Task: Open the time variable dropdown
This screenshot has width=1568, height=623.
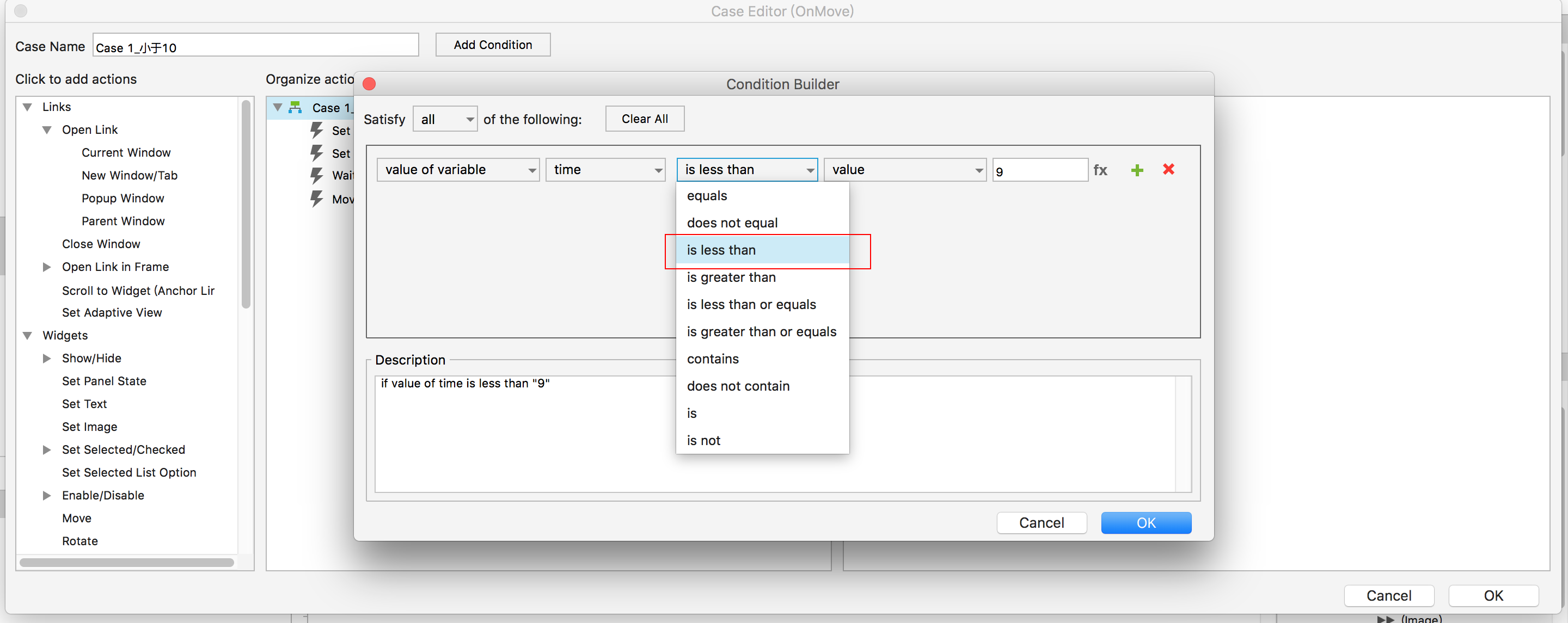Action: [x=605, y=170]
